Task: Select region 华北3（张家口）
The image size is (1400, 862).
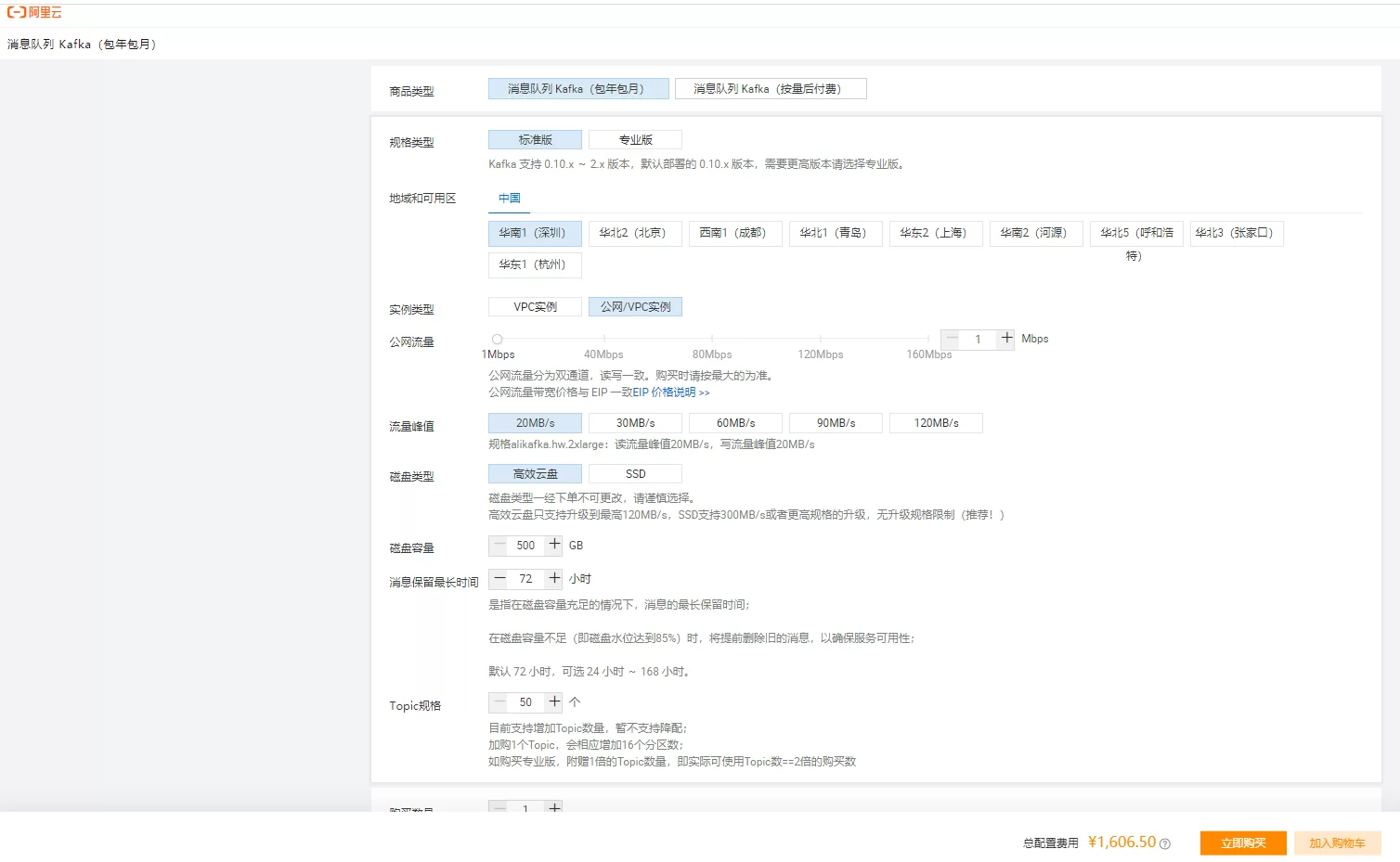Action: [1237, 233]
